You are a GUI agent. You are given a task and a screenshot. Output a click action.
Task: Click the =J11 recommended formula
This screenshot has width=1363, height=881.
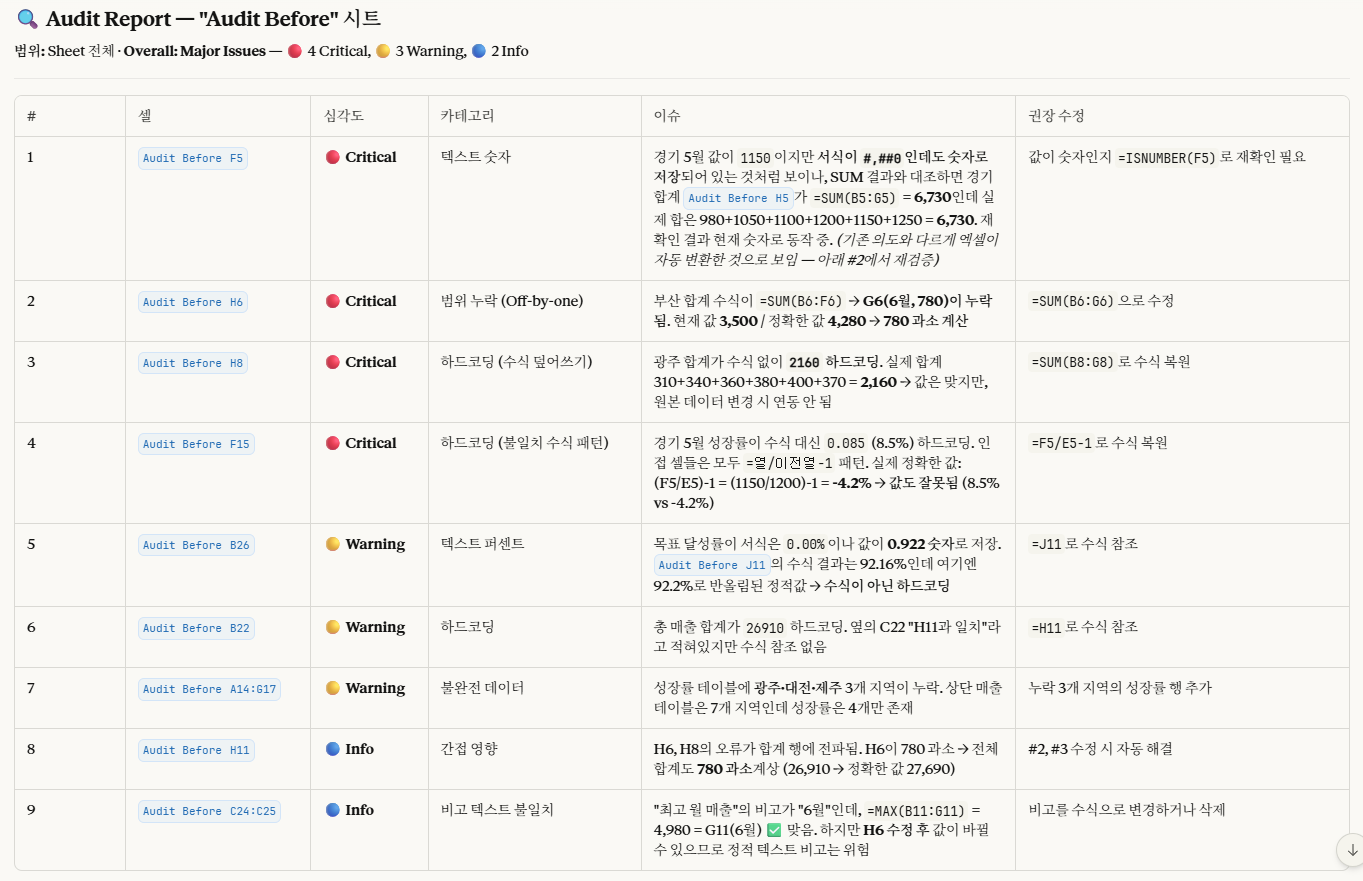(1045, 544)
